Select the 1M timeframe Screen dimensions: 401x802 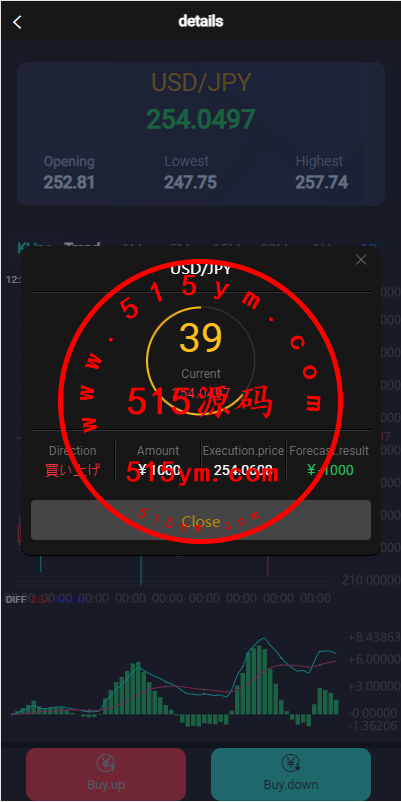point(132,245)
